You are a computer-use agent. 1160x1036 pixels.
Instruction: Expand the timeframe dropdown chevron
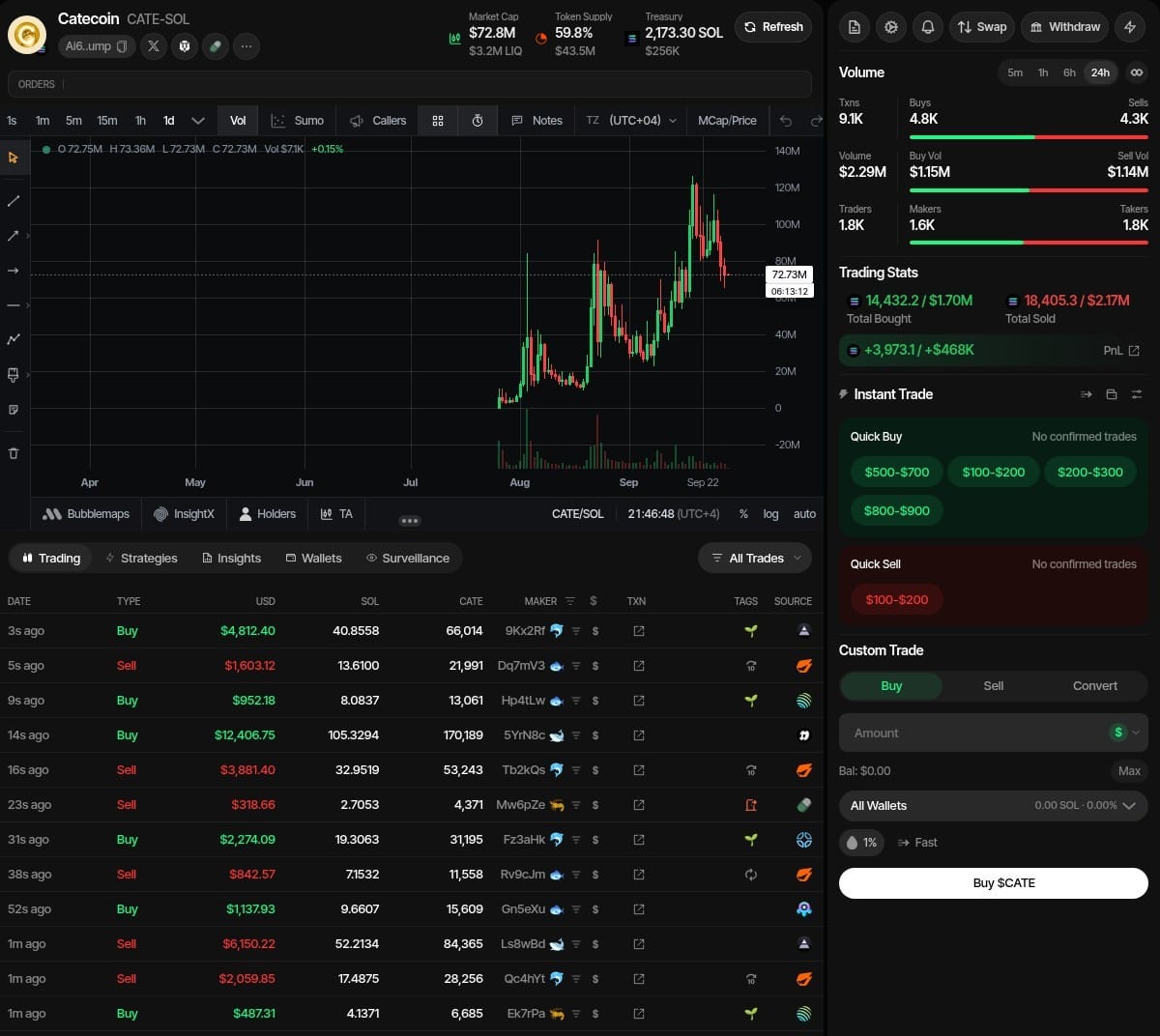click(198, 121)
